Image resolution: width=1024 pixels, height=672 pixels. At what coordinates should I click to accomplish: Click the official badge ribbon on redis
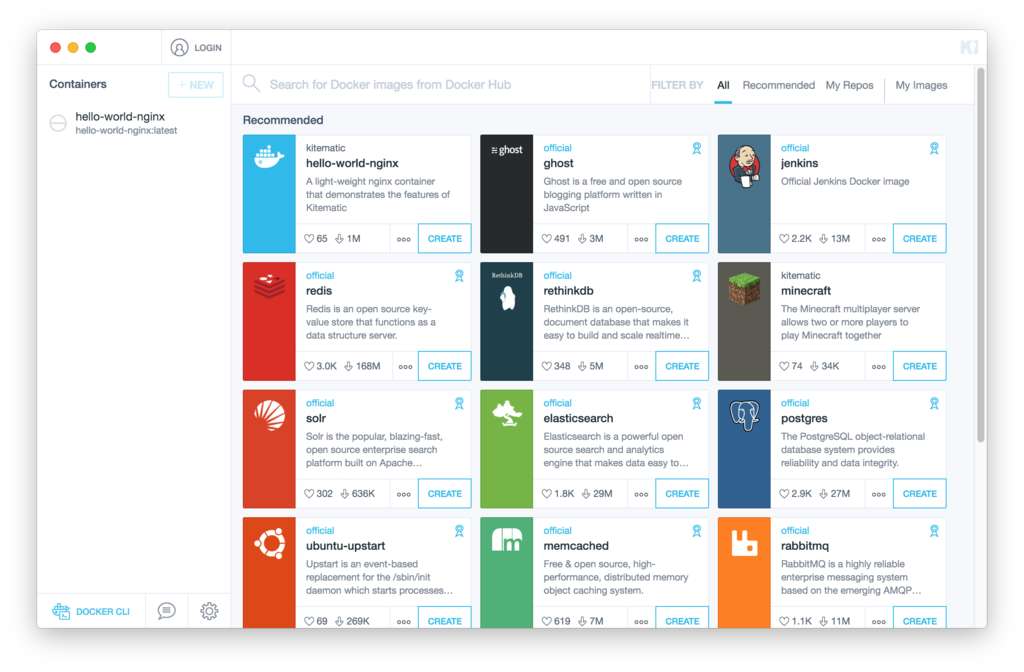click(x=459, y=276)
